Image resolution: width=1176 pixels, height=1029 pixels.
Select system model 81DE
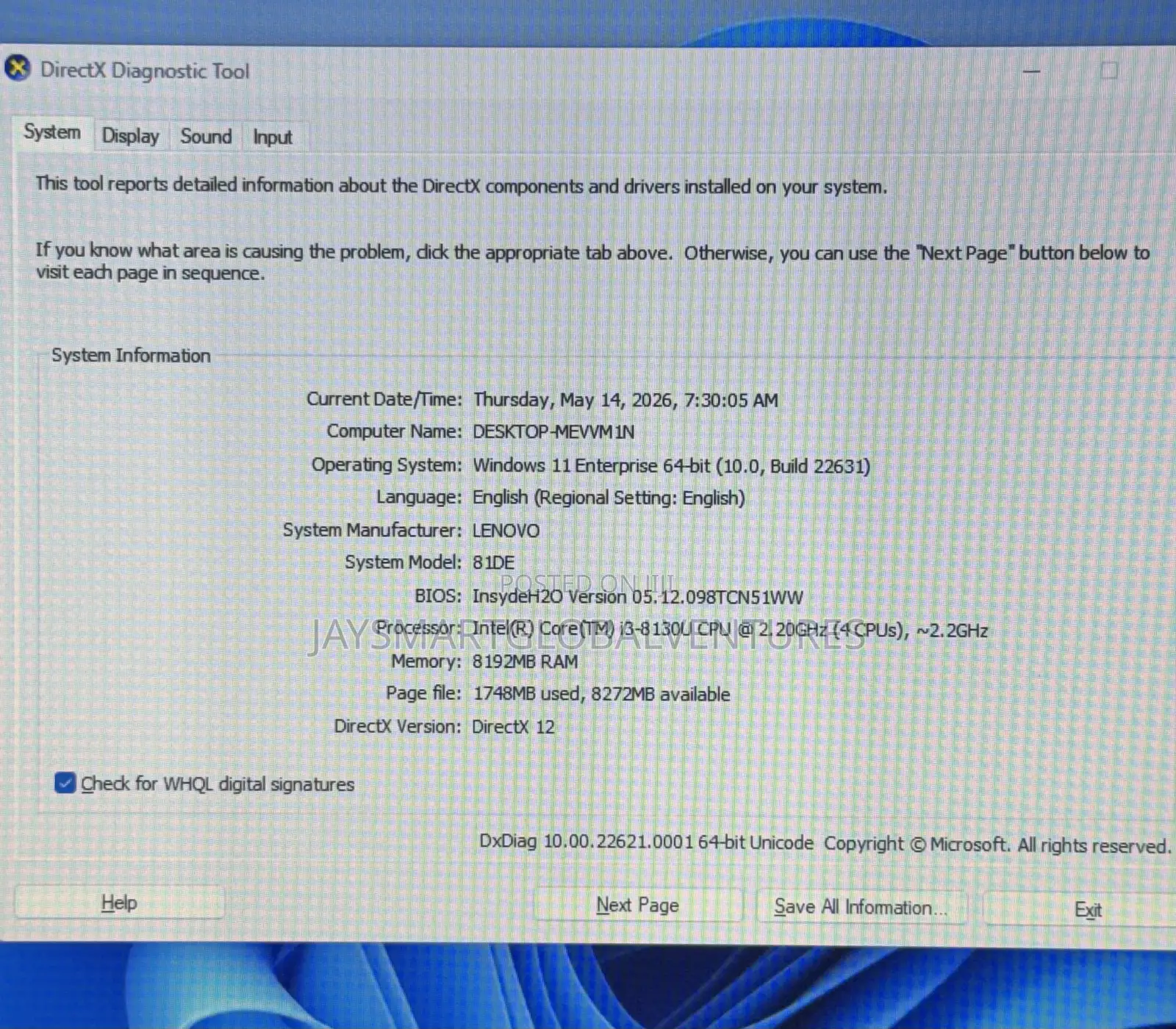(493, 562)
